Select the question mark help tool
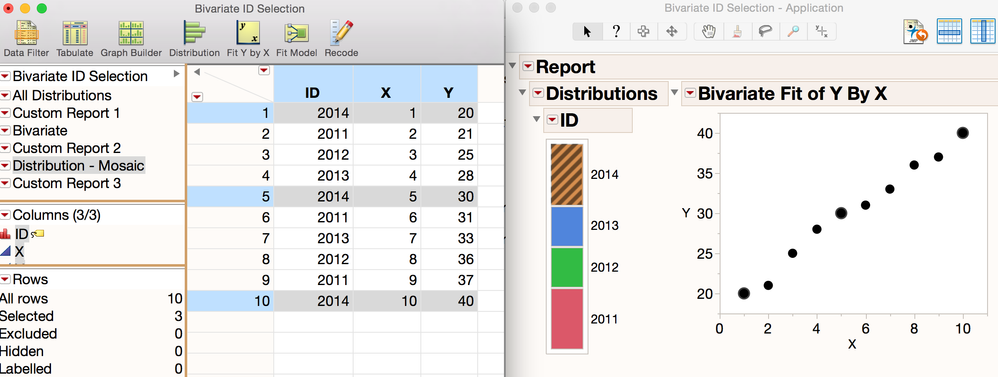 point(615,32)
